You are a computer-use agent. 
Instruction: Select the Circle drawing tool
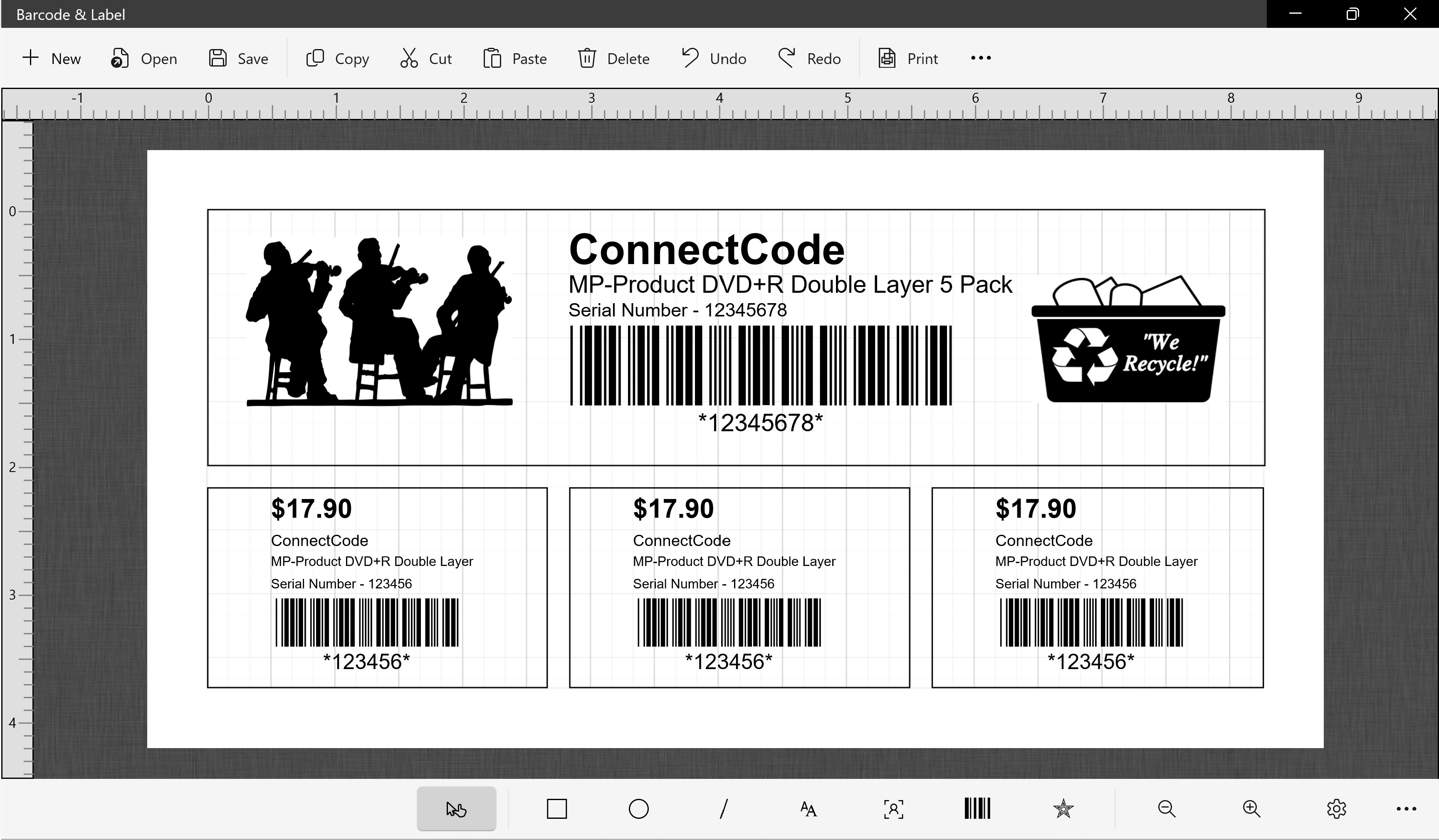coord(638,808)
